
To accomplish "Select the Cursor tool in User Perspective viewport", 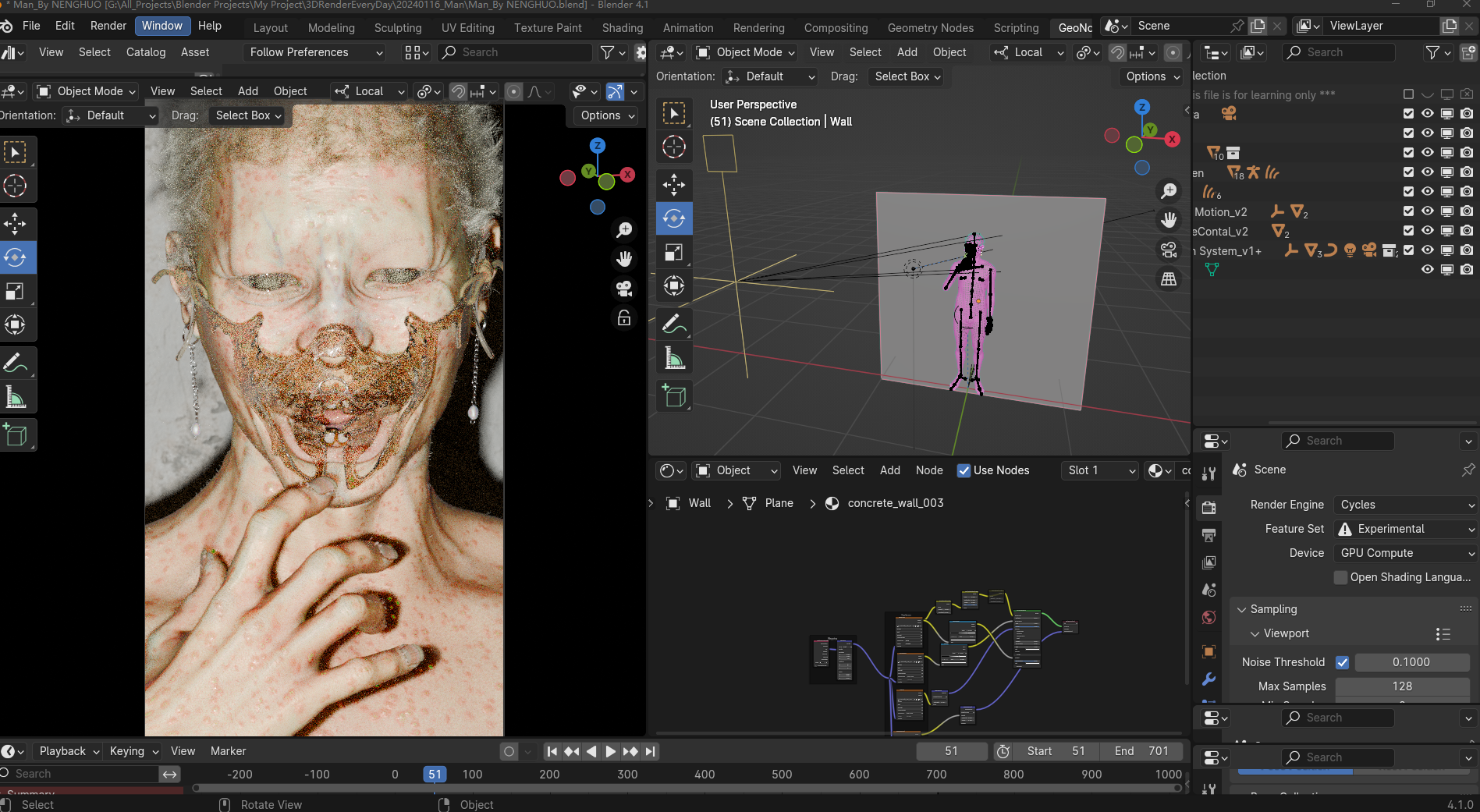I will click(674, 147).
